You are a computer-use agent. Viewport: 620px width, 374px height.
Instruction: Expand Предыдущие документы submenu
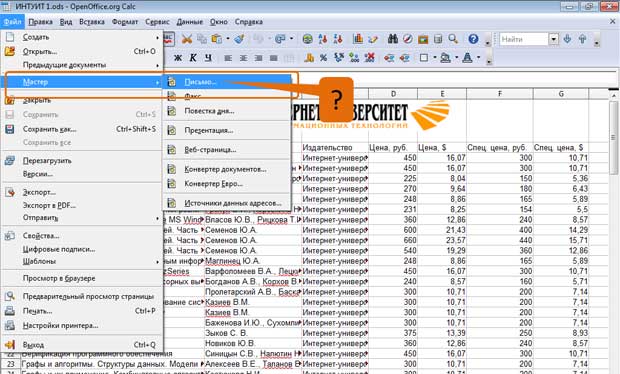[x=81, y=64]
